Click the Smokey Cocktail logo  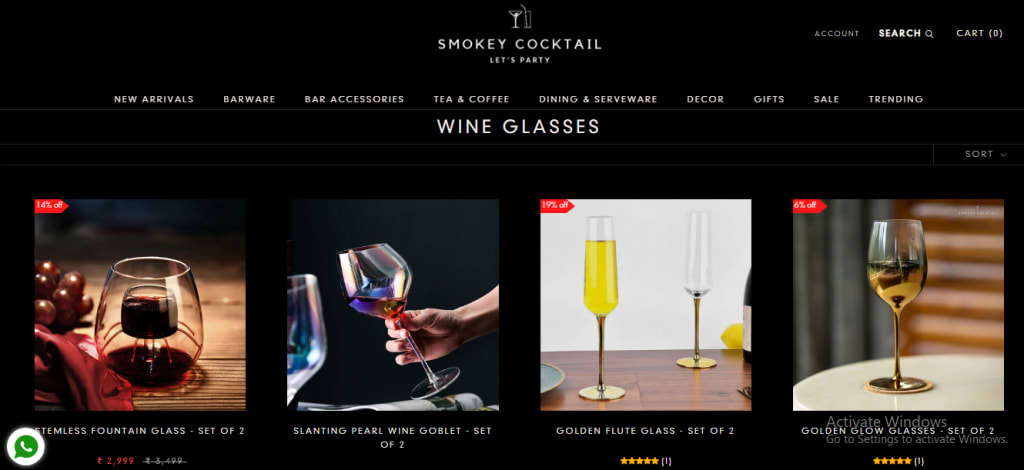520,36
